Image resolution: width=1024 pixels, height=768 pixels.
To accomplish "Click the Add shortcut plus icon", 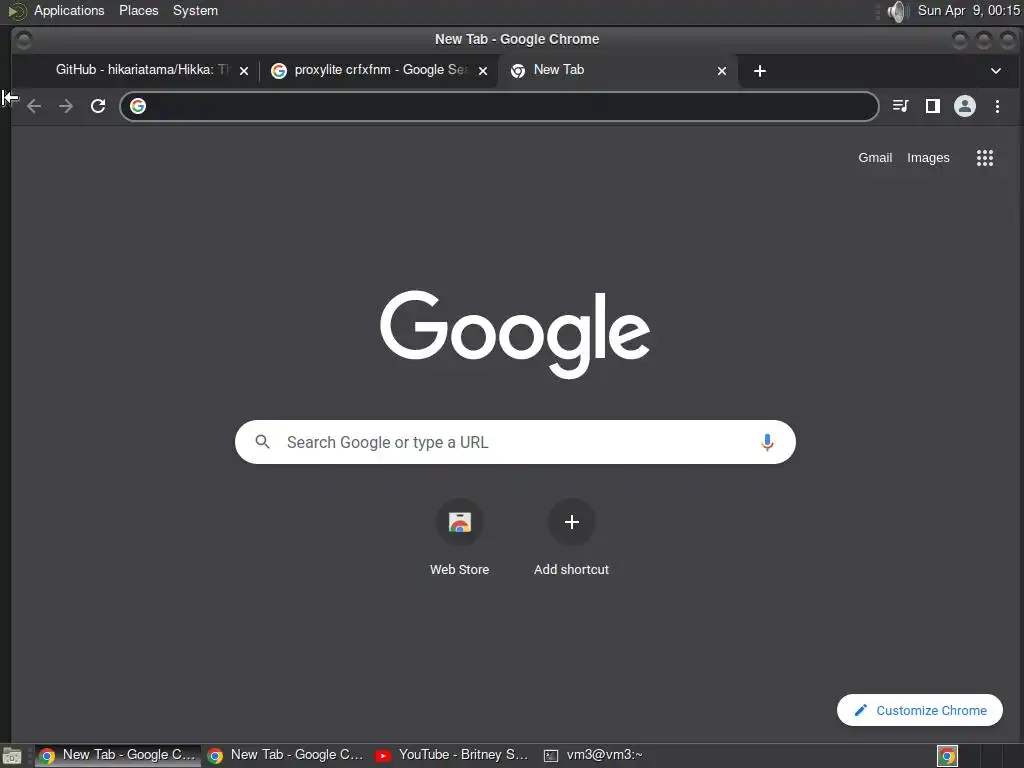I will click(571, 522).
